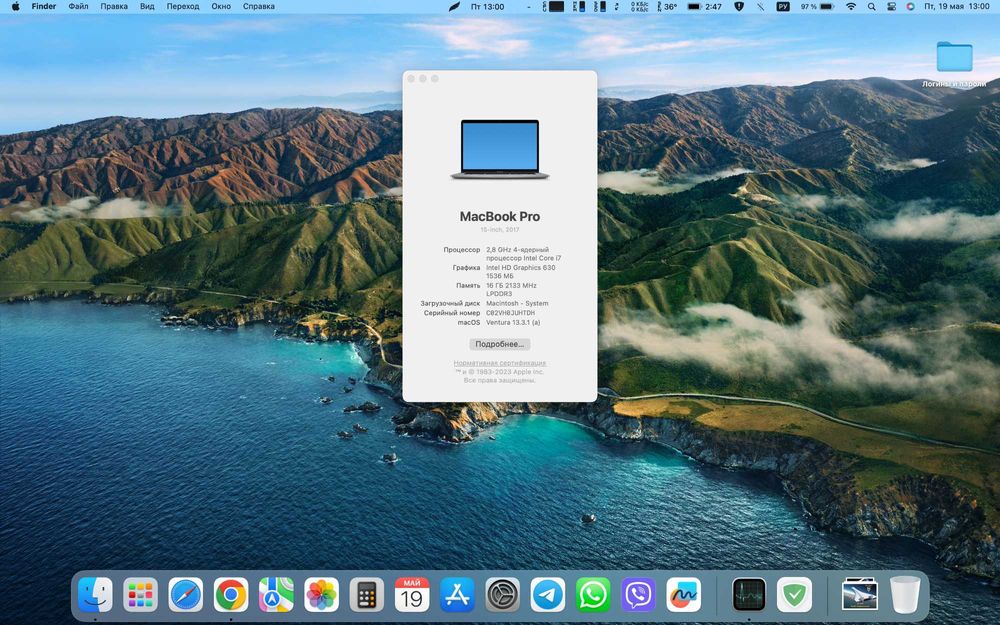This screenshot has height=625, width=1000.
Task: Launch WhatsApp from the Dock
Action: click(x=593, y=595)
